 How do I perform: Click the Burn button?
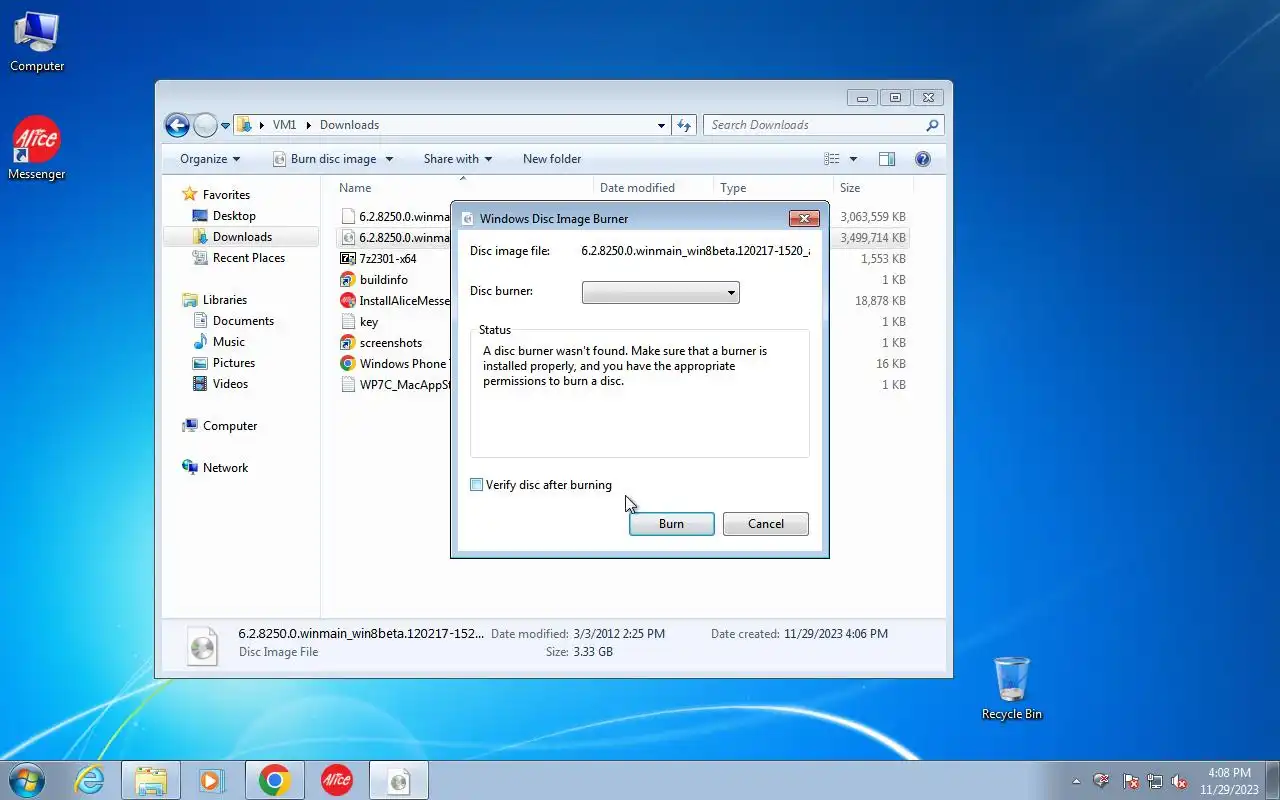pos(672,524)
